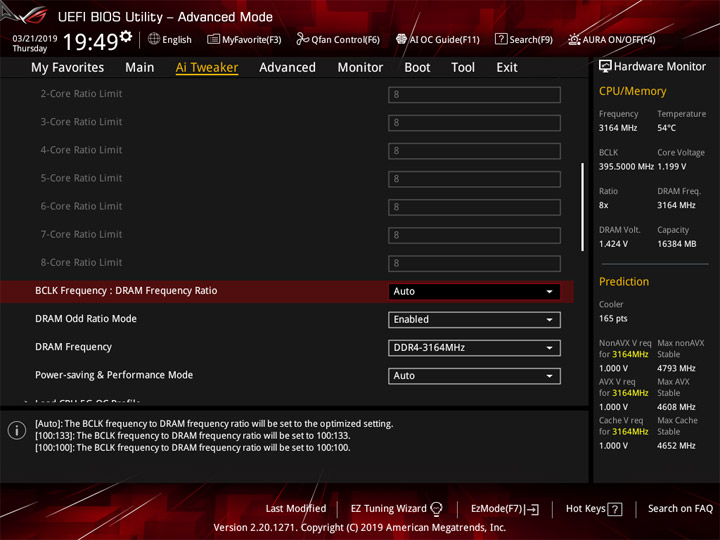Click the 4-Core Ratio Limit field
The width and height of the screenshot is (720, 540).
474,151
